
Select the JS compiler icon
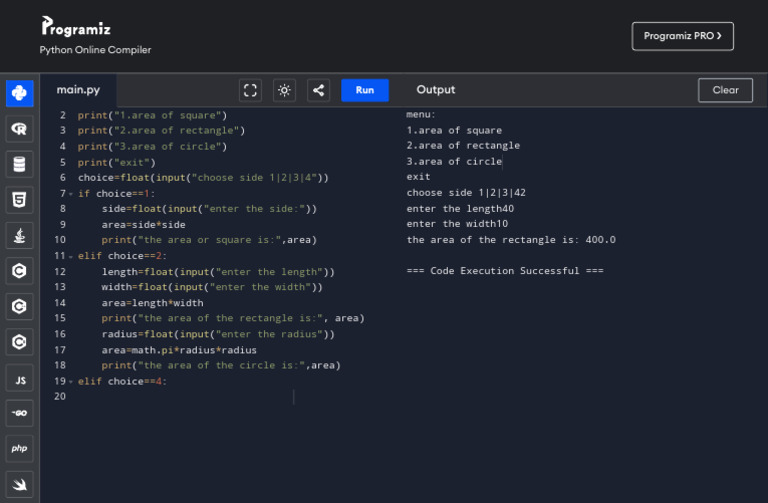tap(19, 378)
